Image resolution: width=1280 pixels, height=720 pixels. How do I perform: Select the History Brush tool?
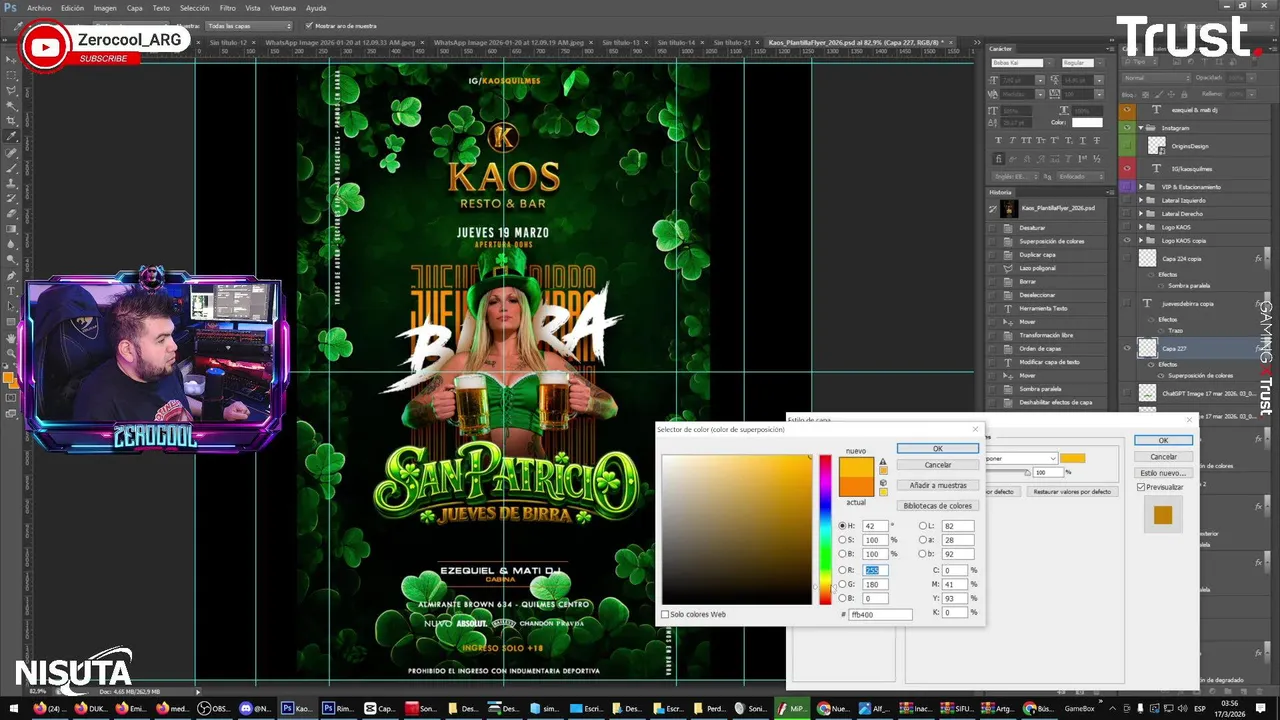tap(11, 198)
